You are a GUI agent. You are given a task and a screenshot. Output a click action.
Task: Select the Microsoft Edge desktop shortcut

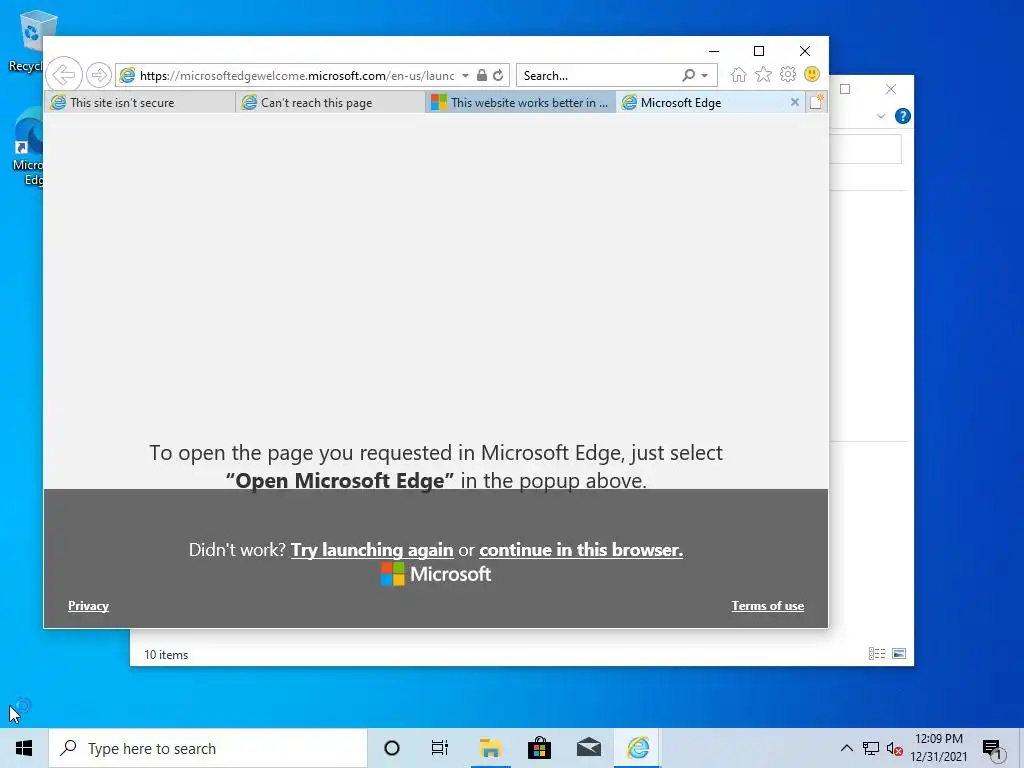click(x=27, y=147)
